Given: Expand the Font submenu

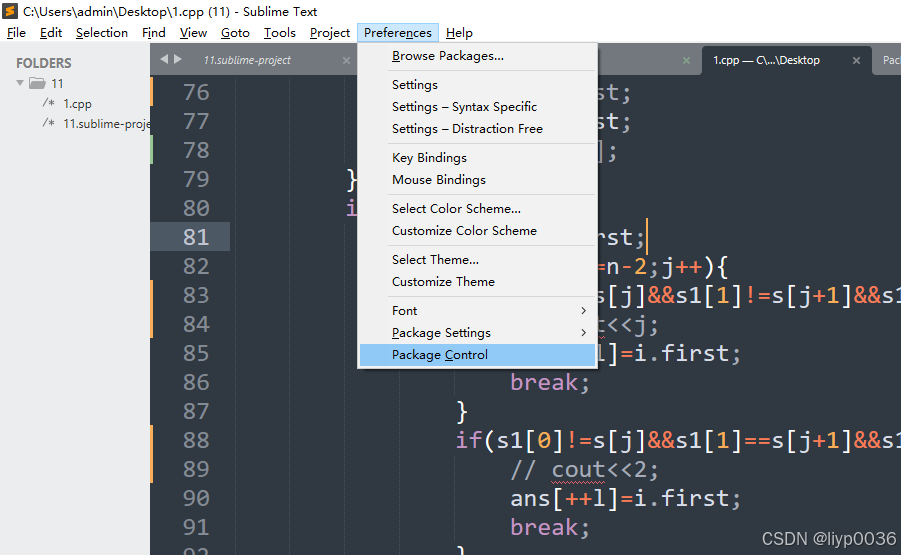Looking at the screenshot, I should tap(478, 311).
